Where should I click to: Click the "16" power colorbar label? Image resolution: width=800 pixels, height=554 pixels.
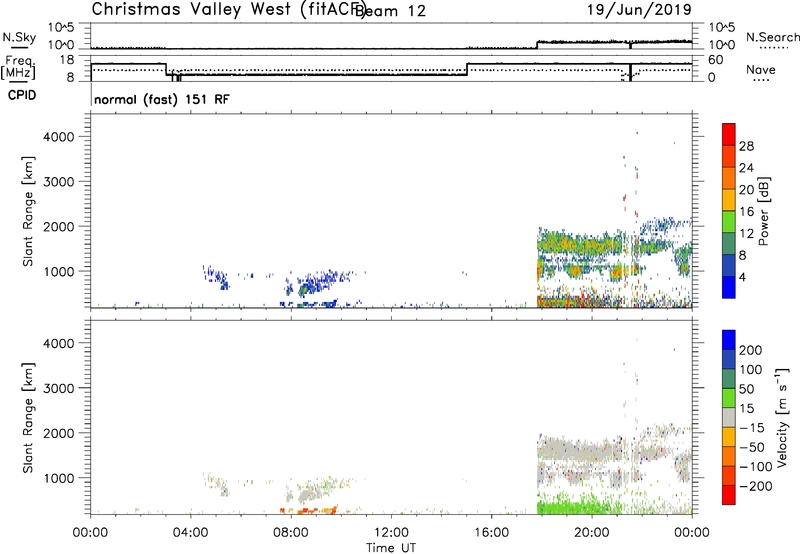746,212
